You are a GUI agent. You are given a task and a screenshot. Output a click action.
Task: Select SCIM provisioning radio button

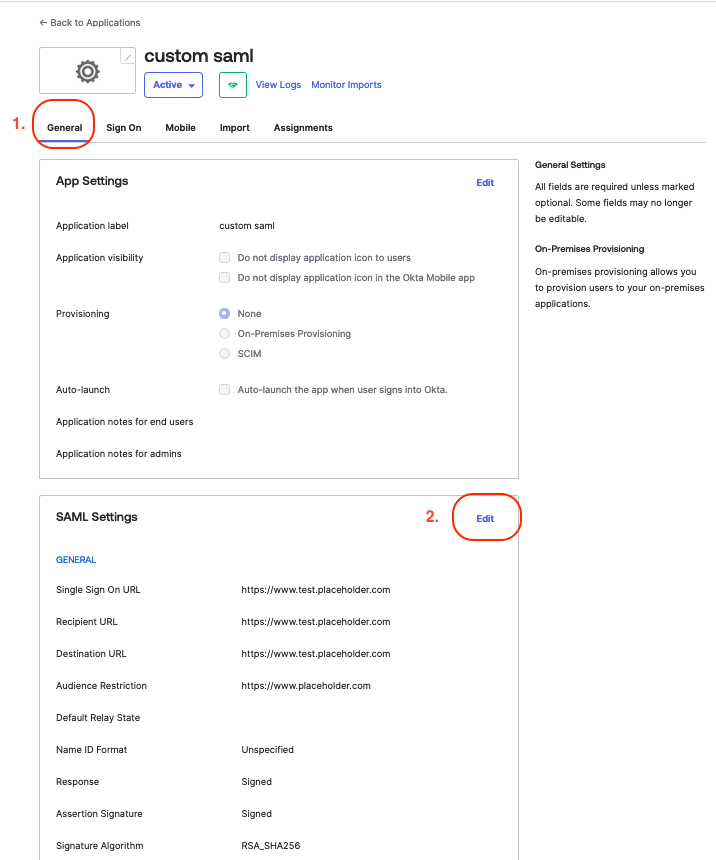tap(224, 354)
